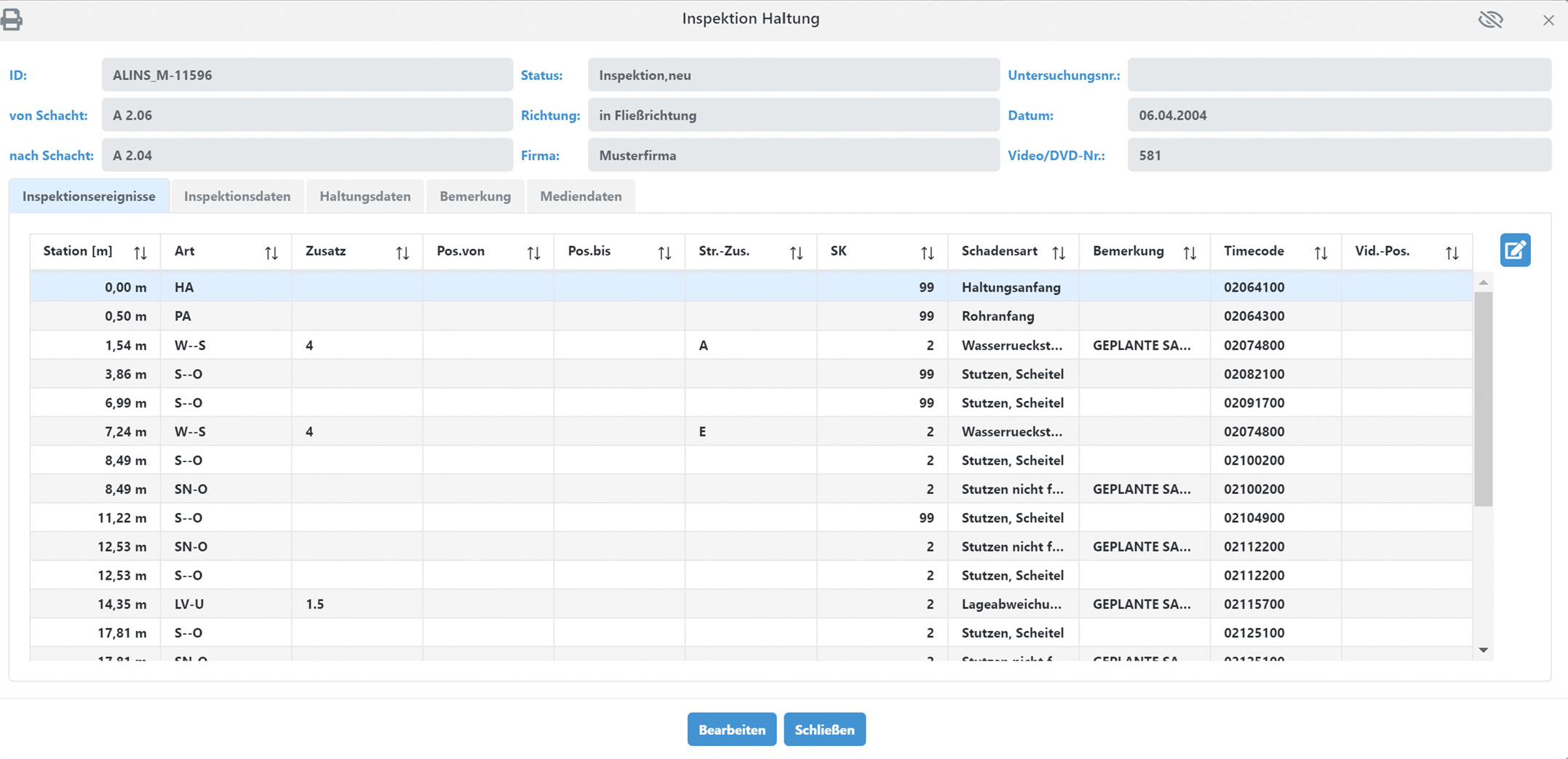This screenshot has height=759, width=1568.
Task: Open the Inspektionsdaten tab
Action: (237, 196)
